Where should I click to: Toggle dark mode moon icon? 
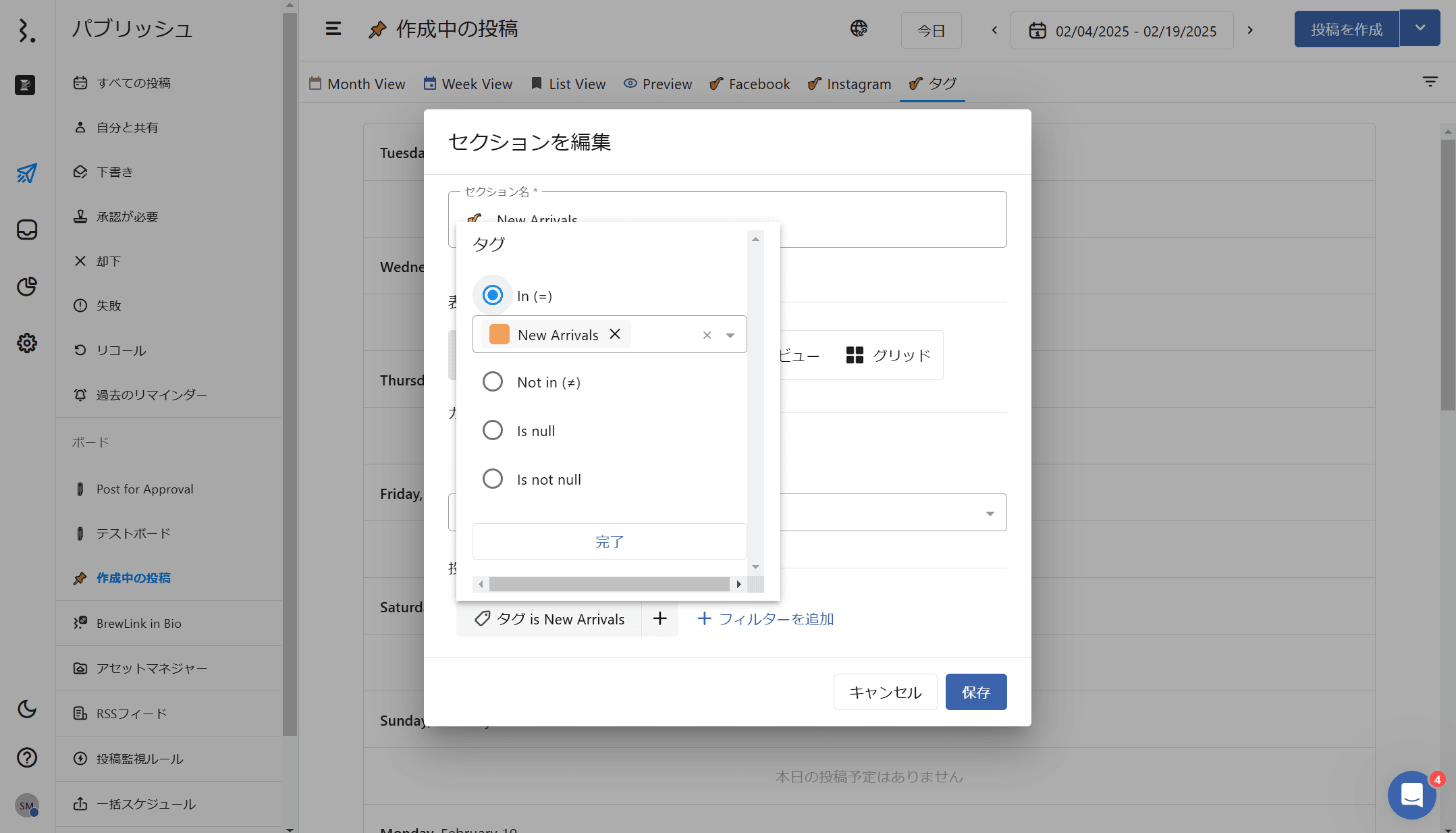(x=26, y=709)
